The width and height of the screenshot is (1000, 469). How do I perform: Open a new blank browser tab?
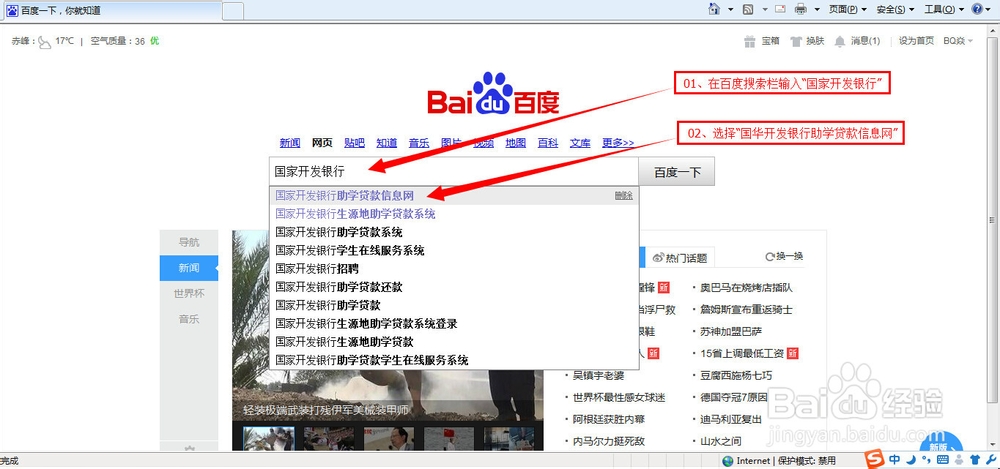232,11
